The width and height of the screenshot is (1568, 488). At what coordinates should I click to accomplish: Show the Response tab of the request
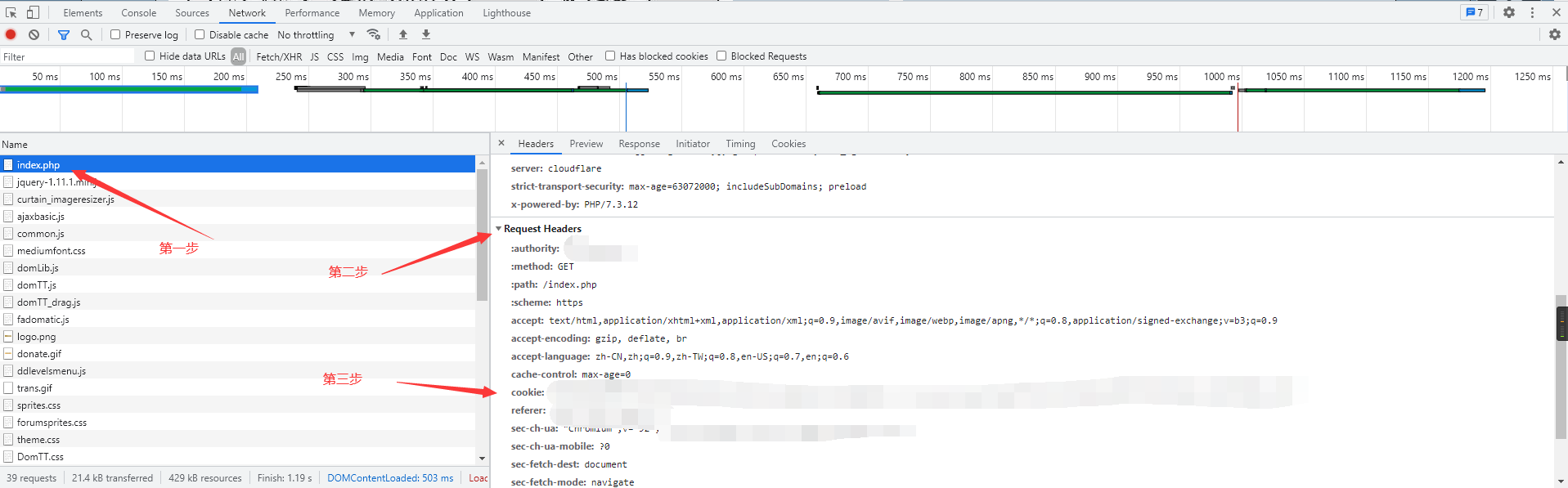coord(639,144)
